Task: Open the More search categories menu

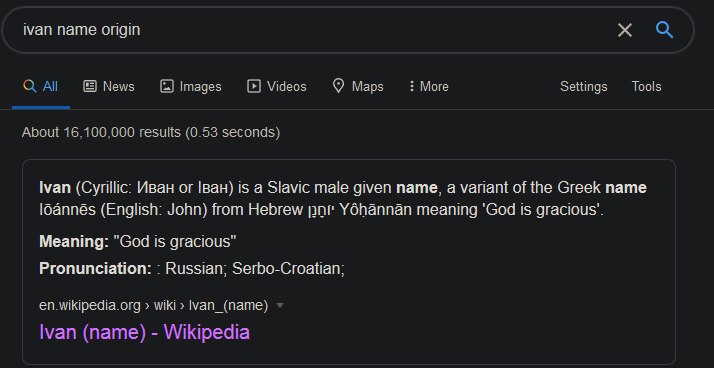Action: [x=429, y=86]
